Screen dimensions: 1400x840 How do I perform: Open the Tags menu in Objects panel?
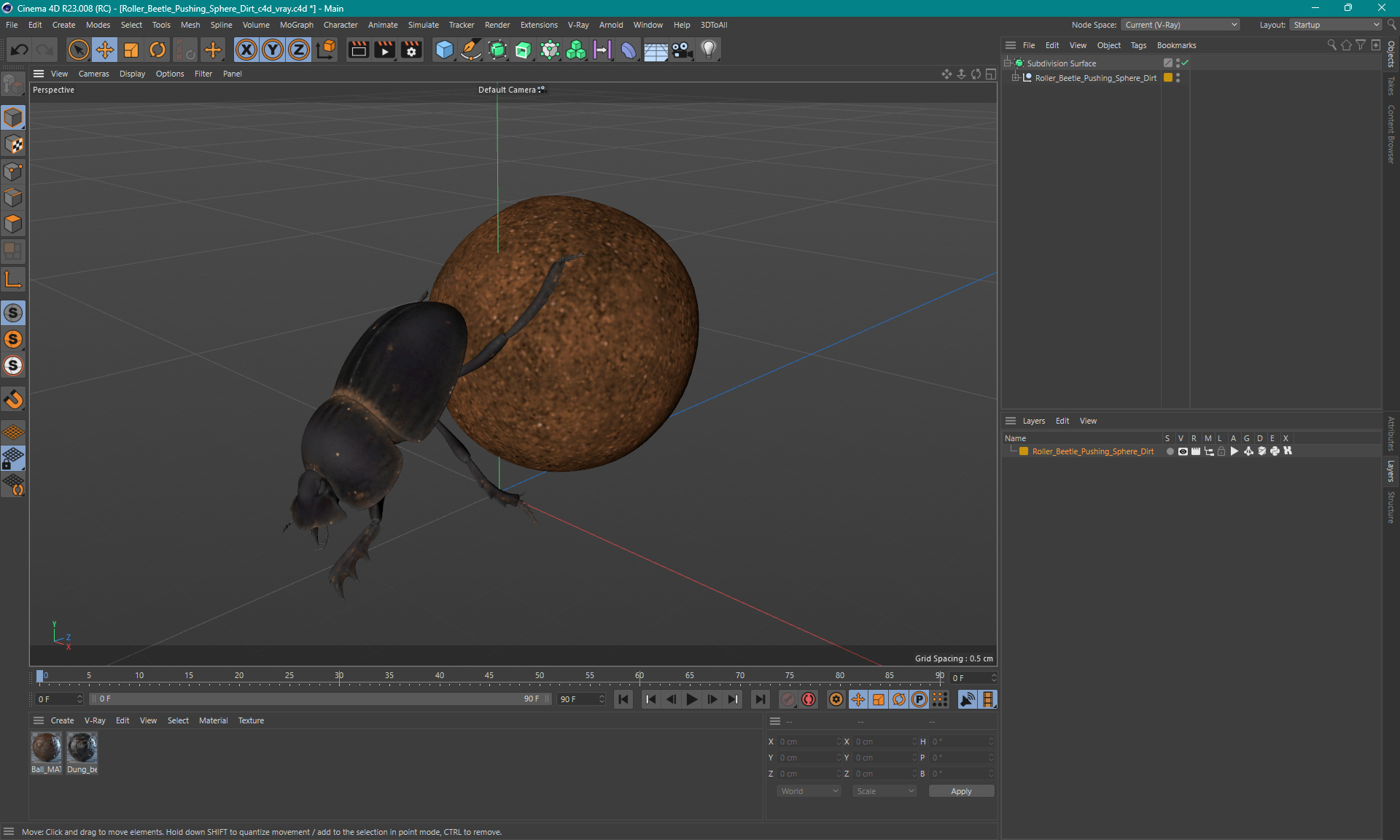tap(1138, 45)
